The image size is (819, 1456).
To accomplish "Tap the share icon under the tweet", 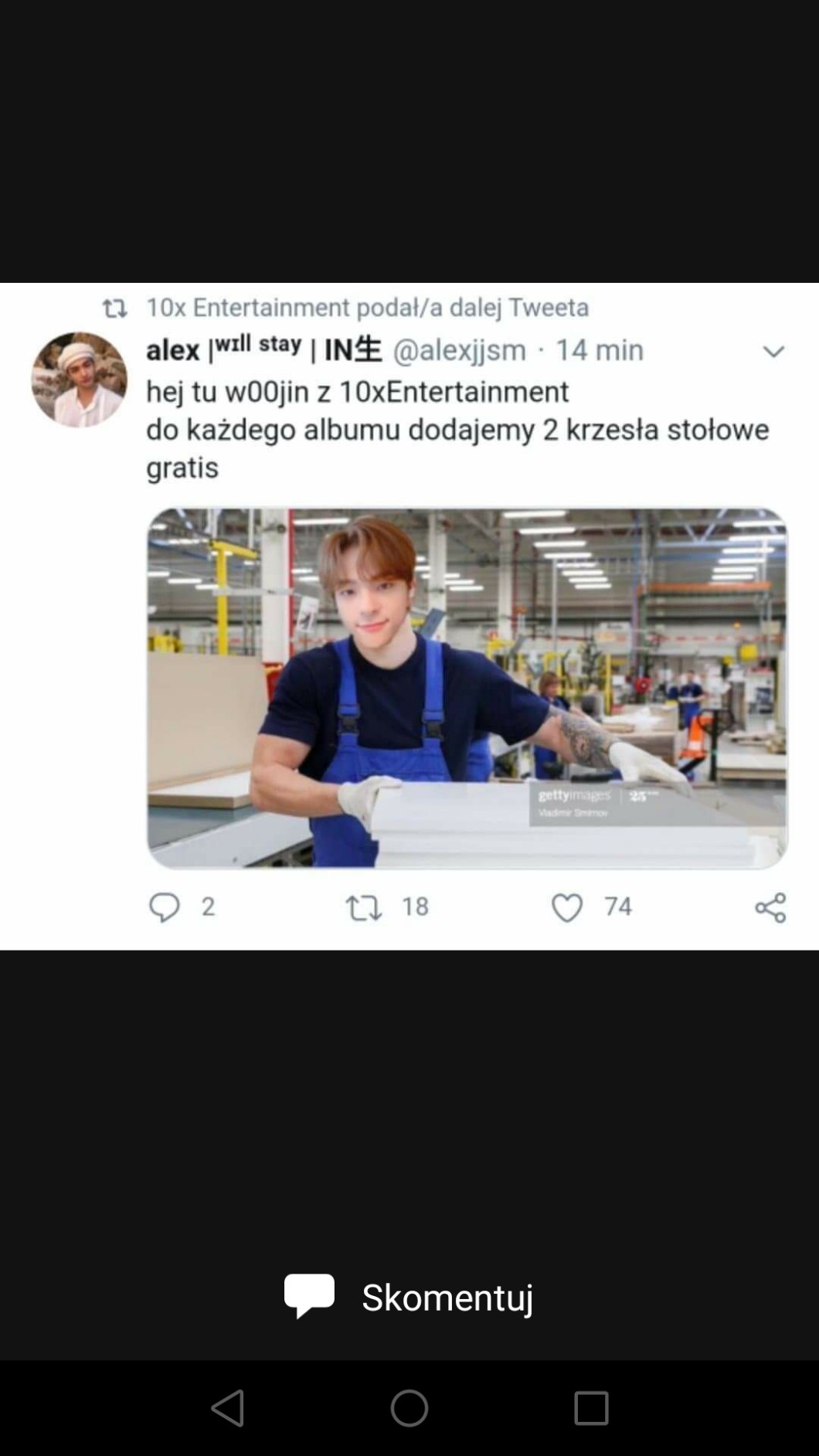I will click(770, 907).
